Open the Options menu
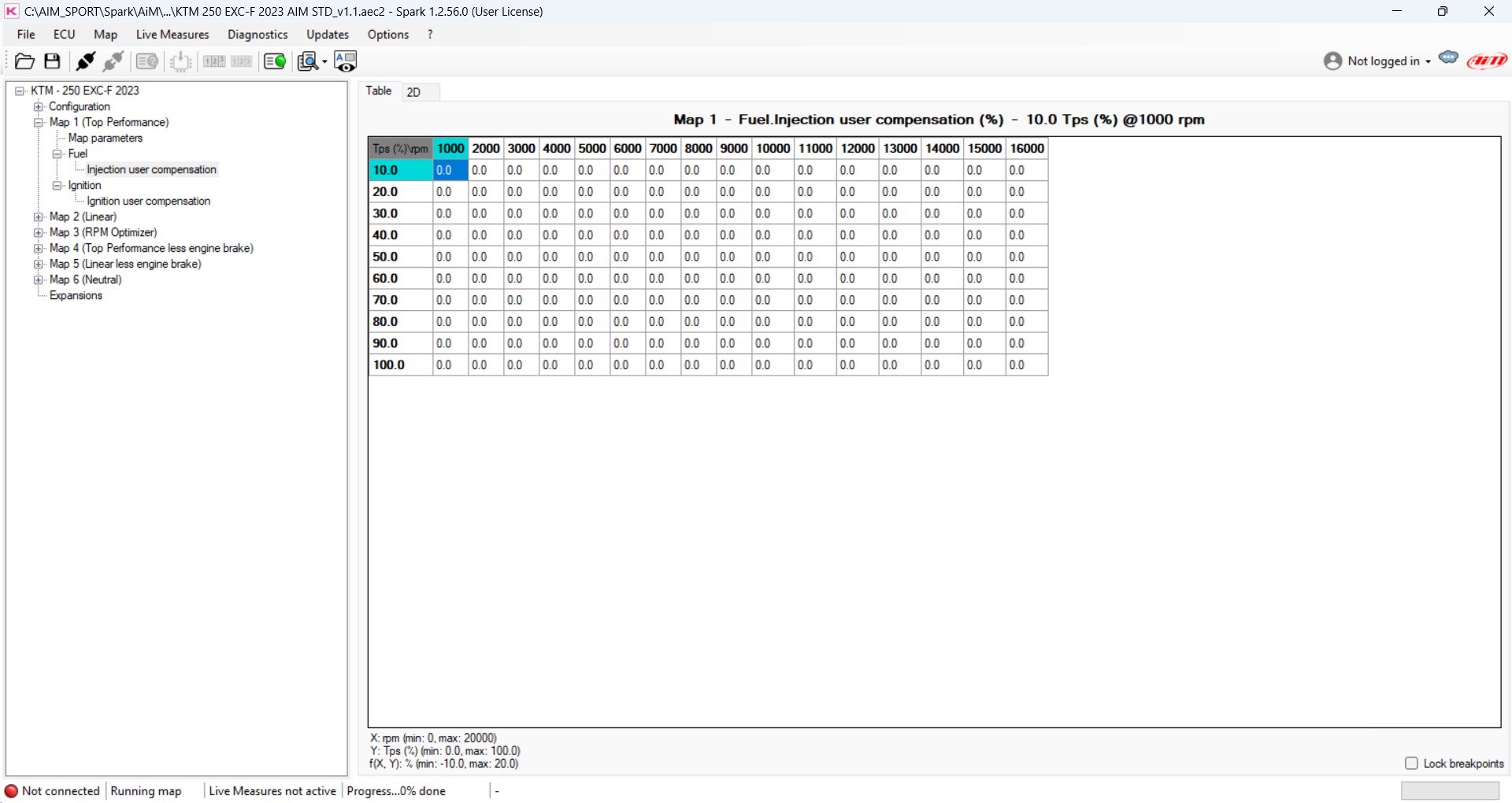This screenshot has width=1512, height=803. click(388, 35)
